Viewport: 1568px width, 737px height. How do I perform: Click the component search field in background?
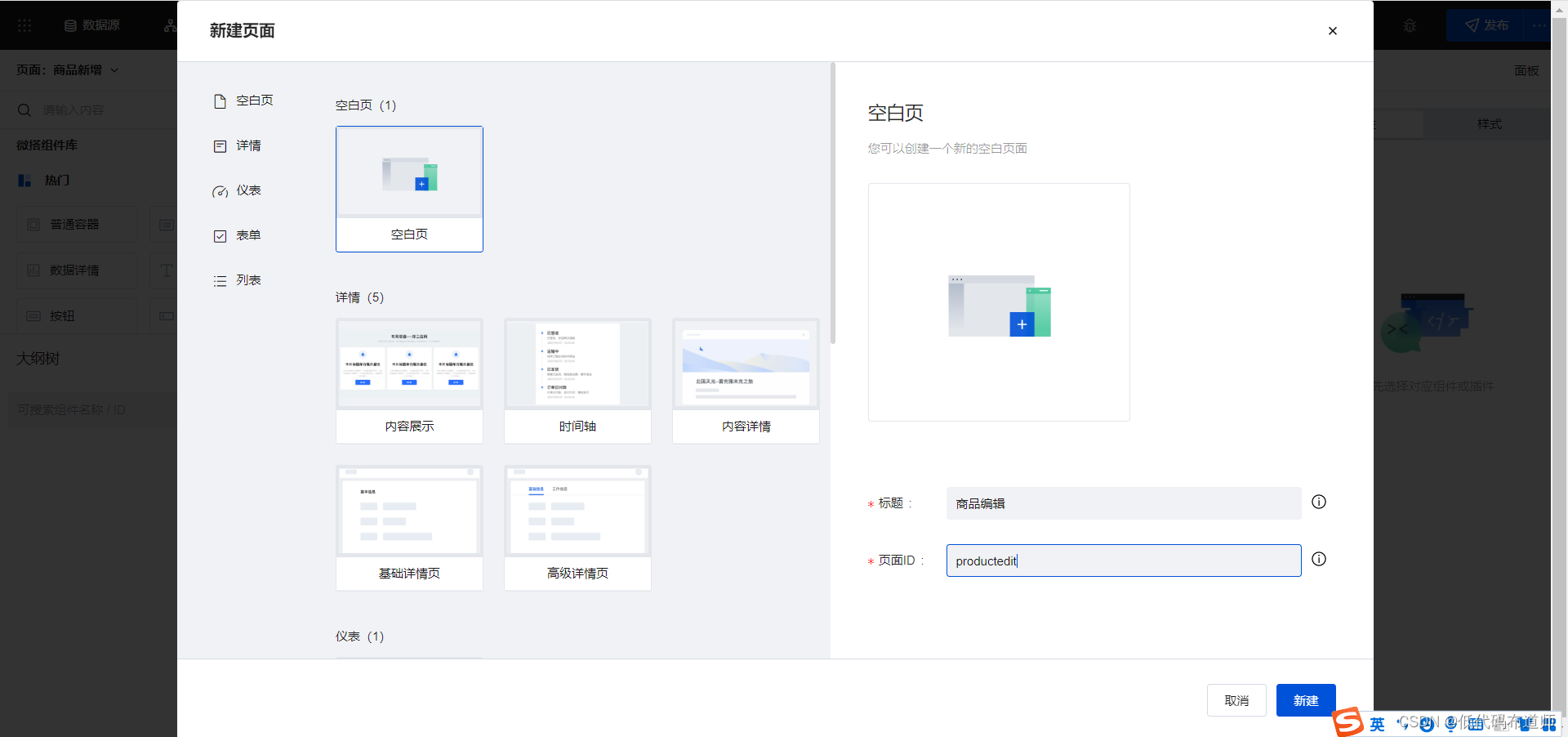coord(98,110)
